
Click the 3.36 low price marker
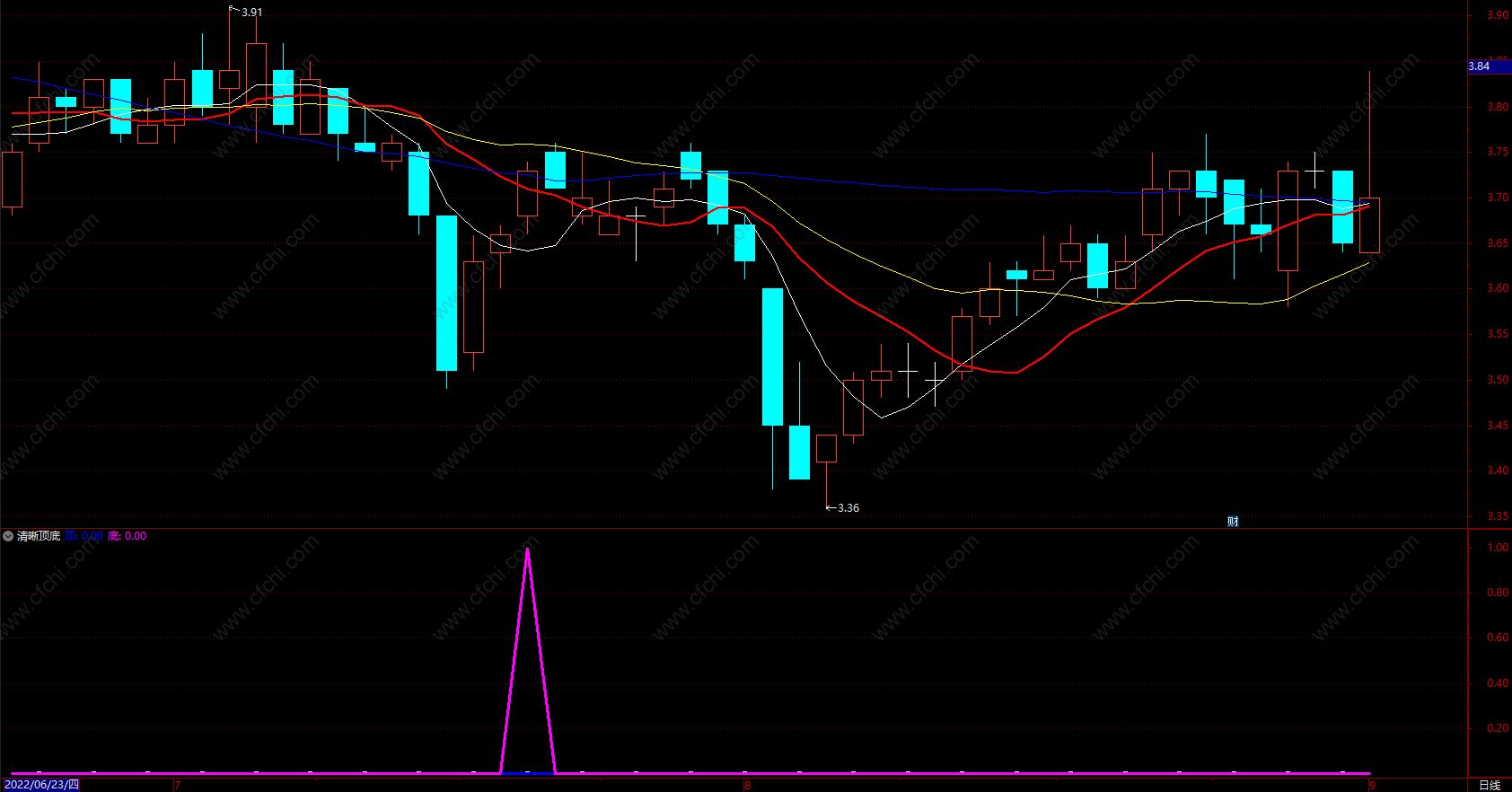click(848, 508)
